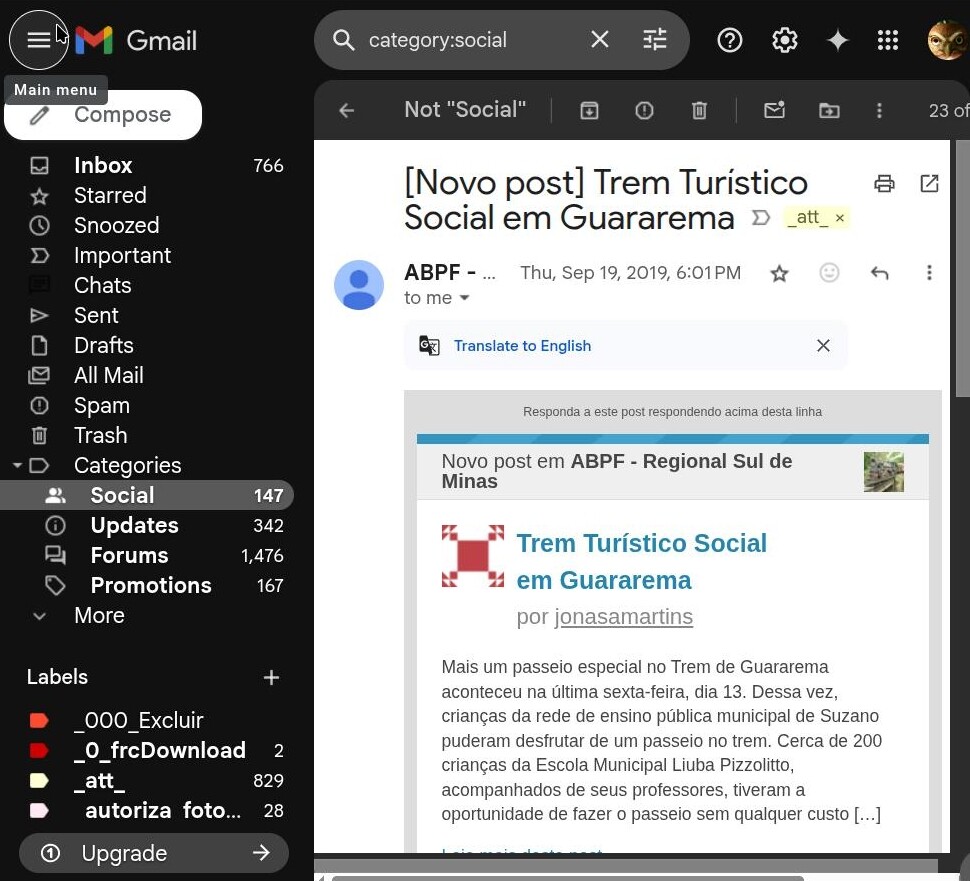Image resolution: width=970 pixels, height=881 pixels.
Task: Expand recipient details next to 'to me'
Action: pyautogui.click(x=464, y=299)
